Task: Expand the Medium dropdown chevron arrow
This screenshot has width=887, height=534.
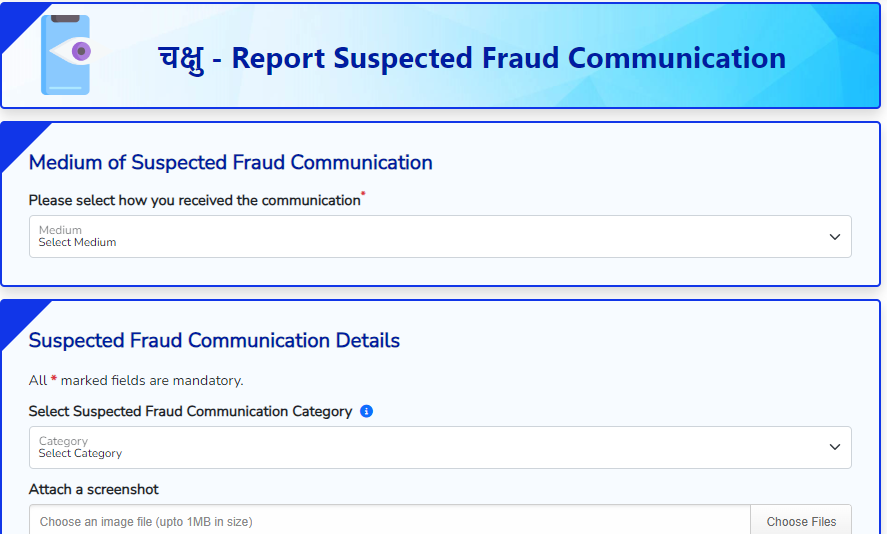Action: (834, 236)
